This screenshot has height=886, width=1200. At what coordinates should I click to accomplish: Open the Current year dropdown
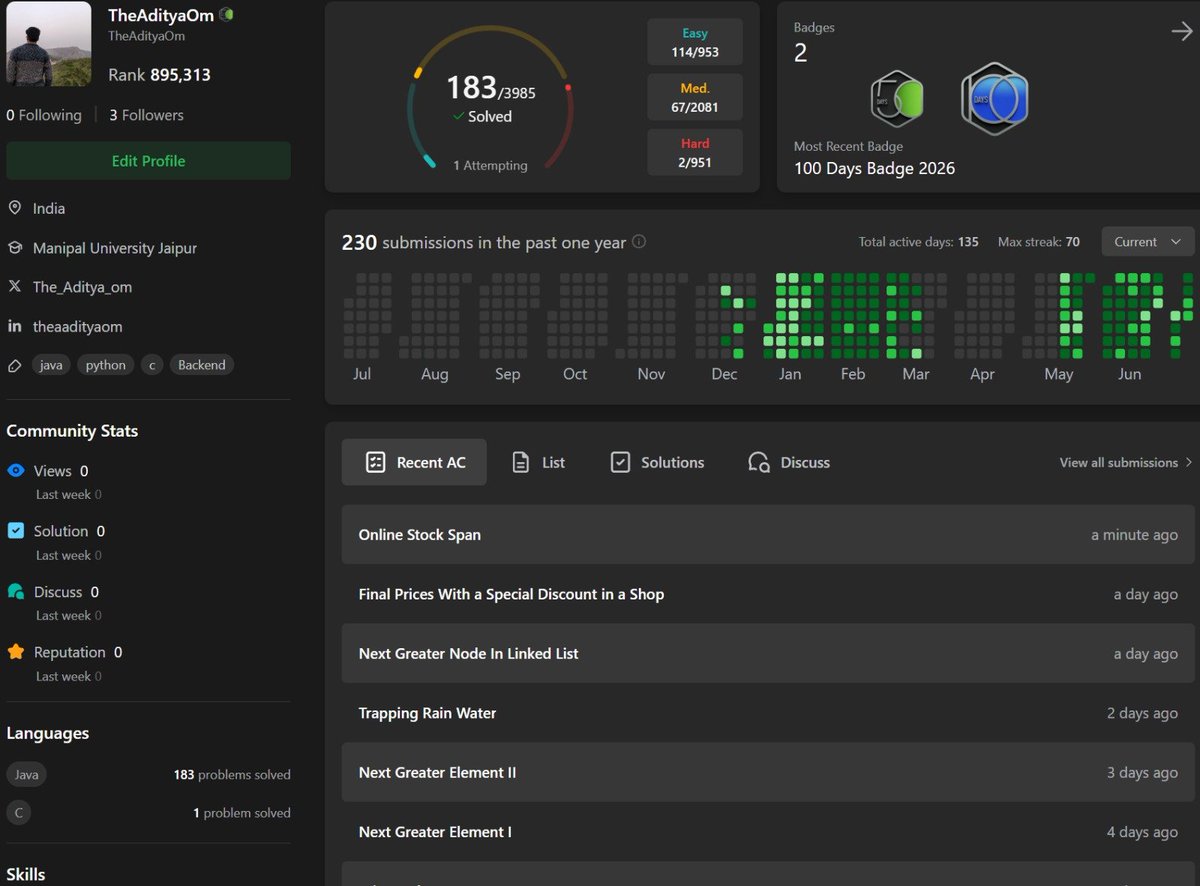click(1147, 242)
